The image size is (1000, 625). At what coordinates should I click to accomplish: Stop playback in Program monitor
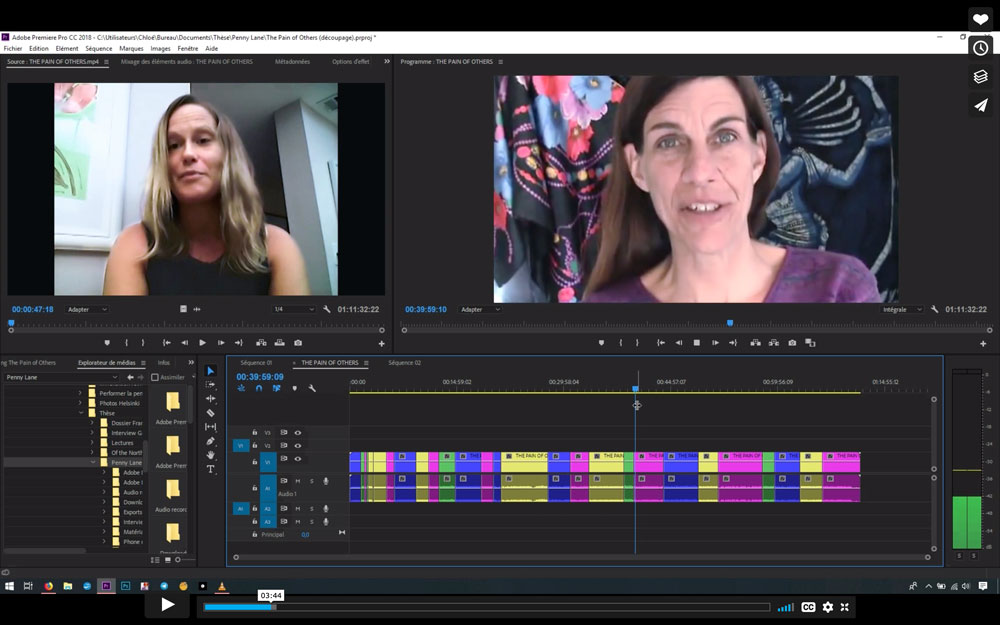point(696,343)
